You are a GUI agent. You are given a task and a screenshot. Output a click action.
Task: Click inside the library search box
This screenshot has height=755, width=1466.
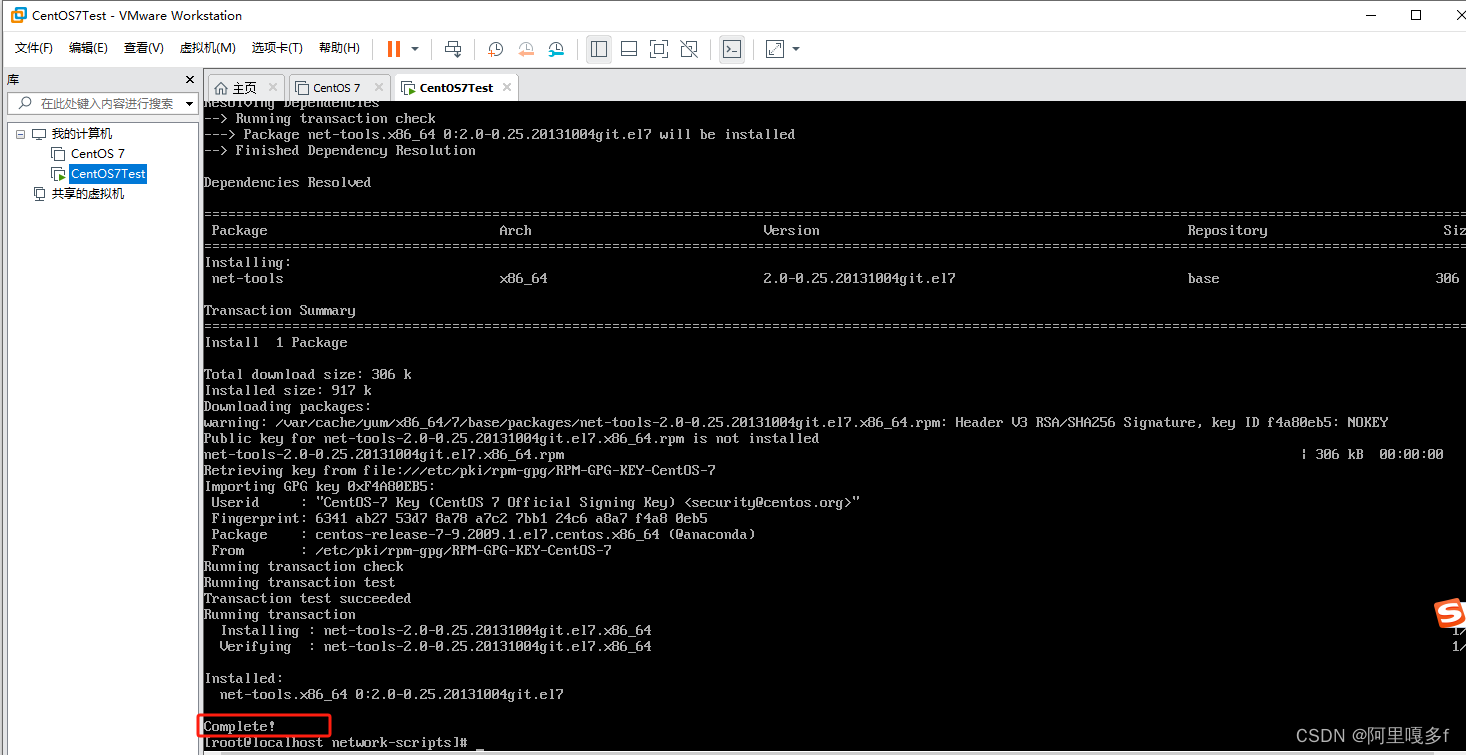(x=100, y=103)
